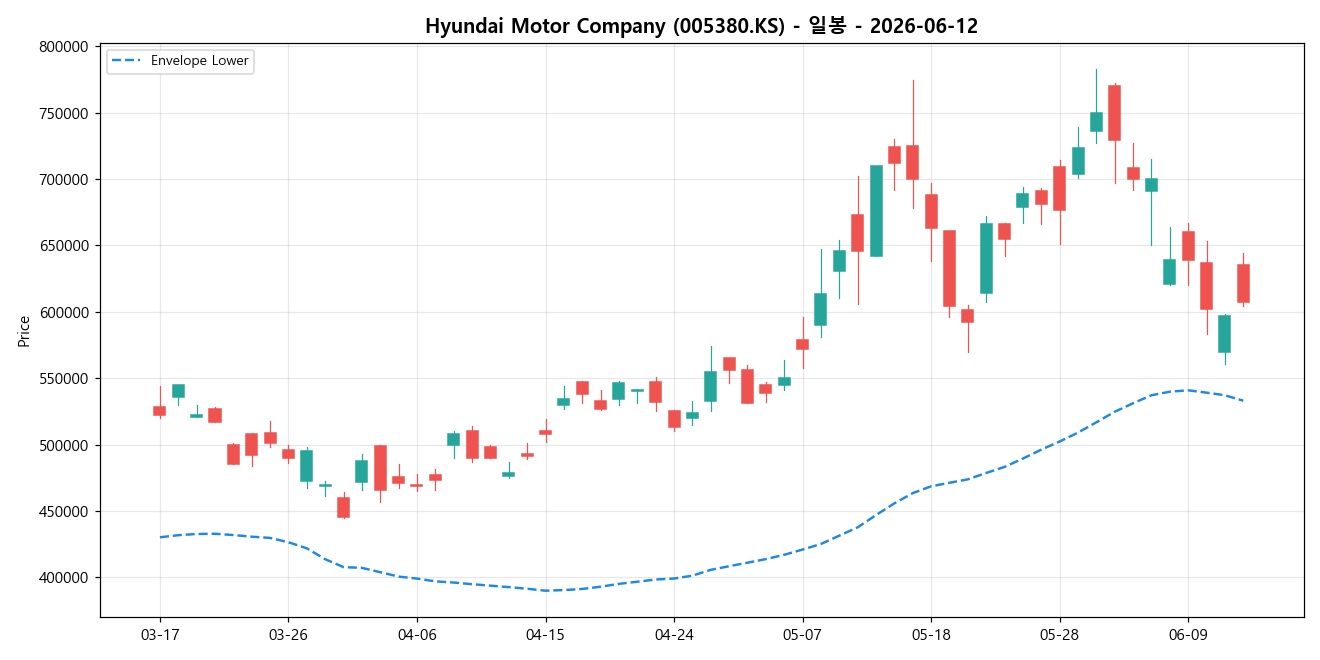Image resolution: width=1320 pixels, height=660 pixels.
Task: Click the large red candle dropping to 604000 after 05-18
Action: click(949, 268)
